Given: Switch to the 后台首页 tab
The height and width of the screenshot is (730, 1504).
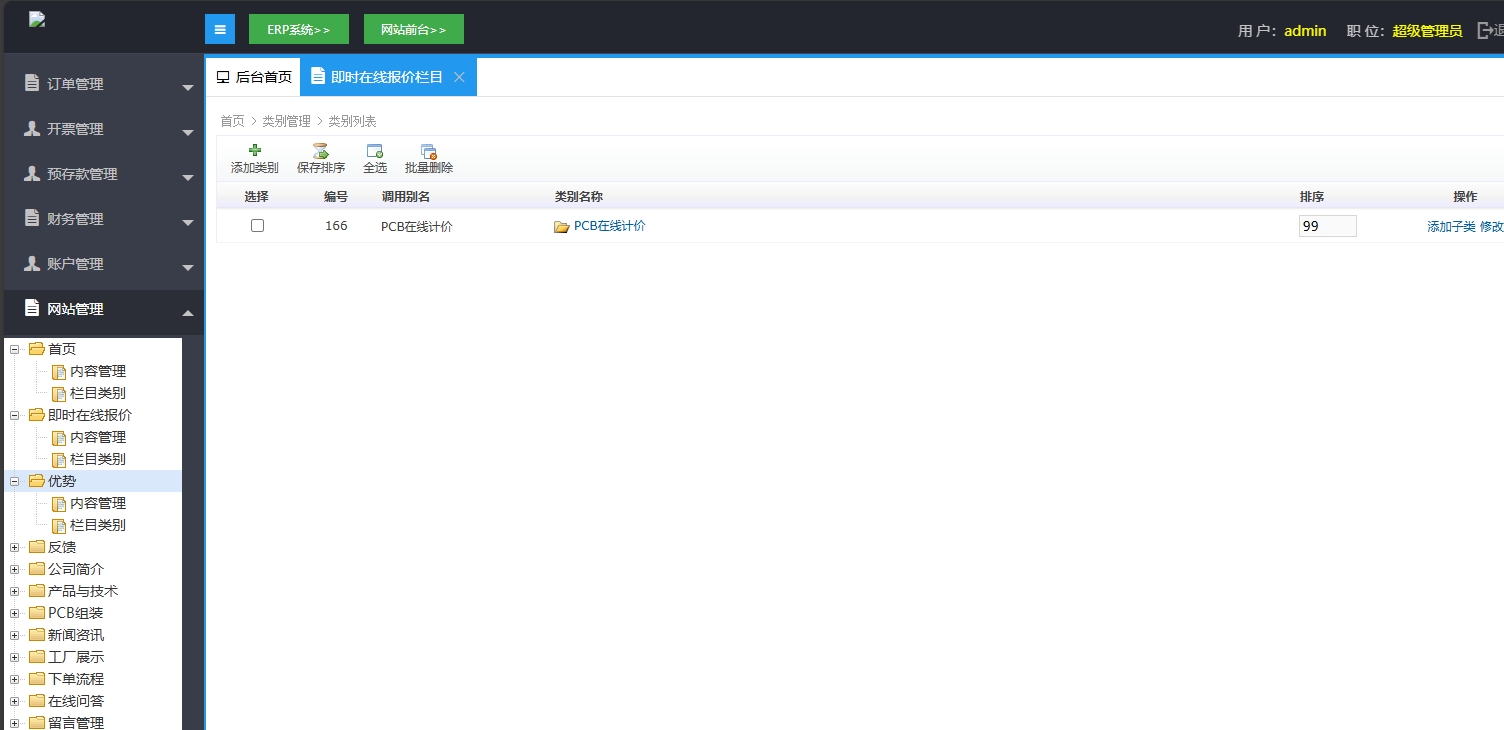Looking at the screenshot, I should coord(254,77).
